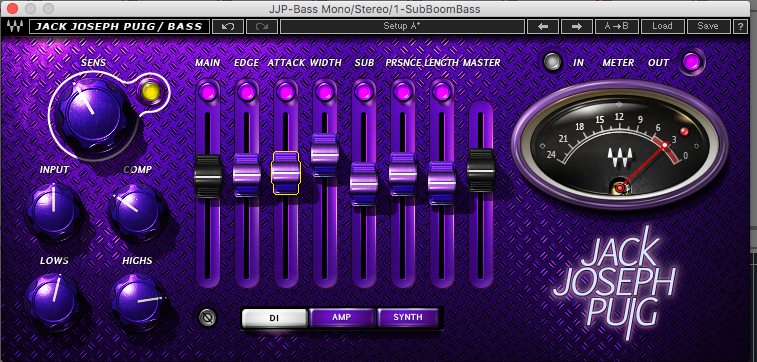Toggle the yellow SENS indicator light
The height and width of the screenshot is (362, 757).
point(150,91)
